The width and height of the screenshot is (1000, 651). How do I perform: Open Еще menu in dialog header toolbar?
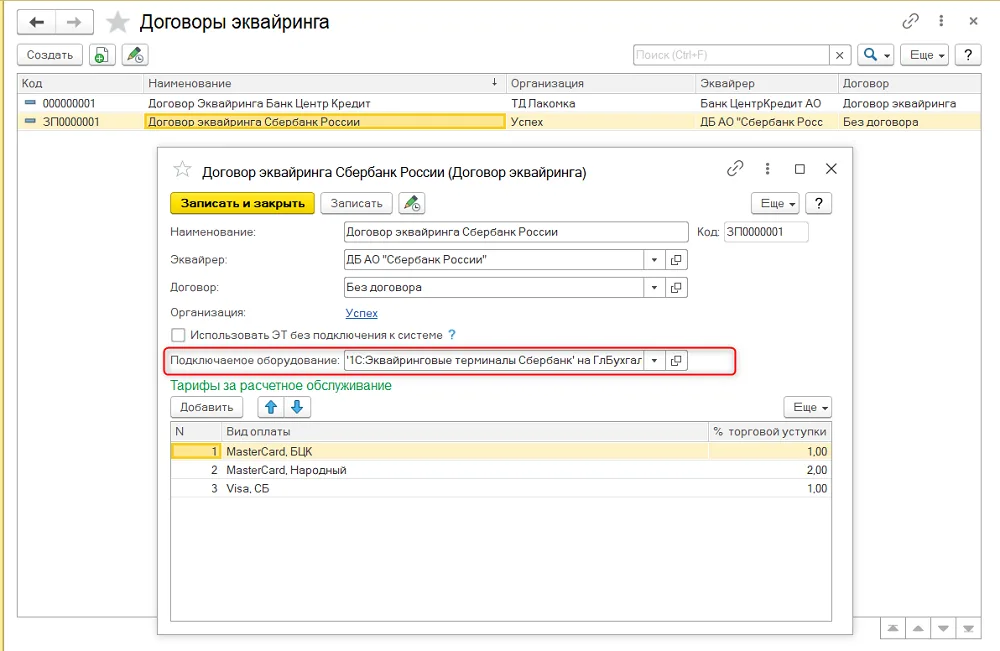pos(775,203)
